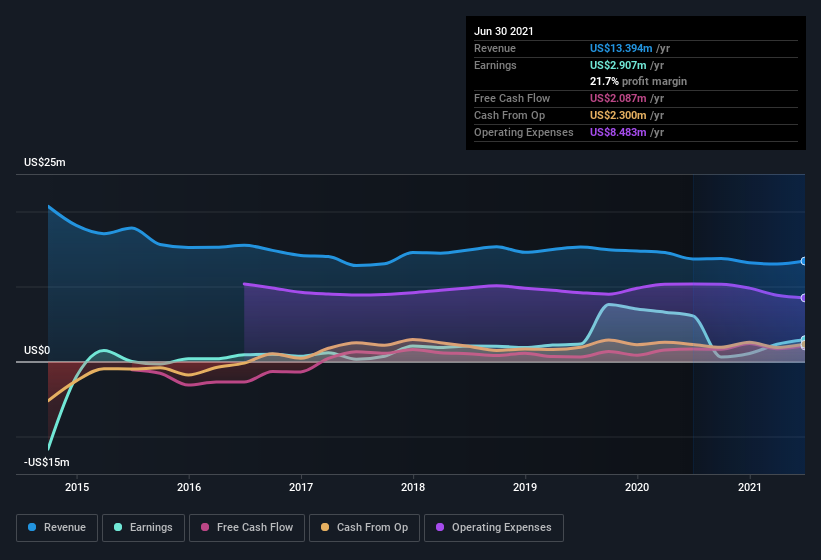
Task: Click the pink Free Cash Flow dot
Action: [205, 528]
